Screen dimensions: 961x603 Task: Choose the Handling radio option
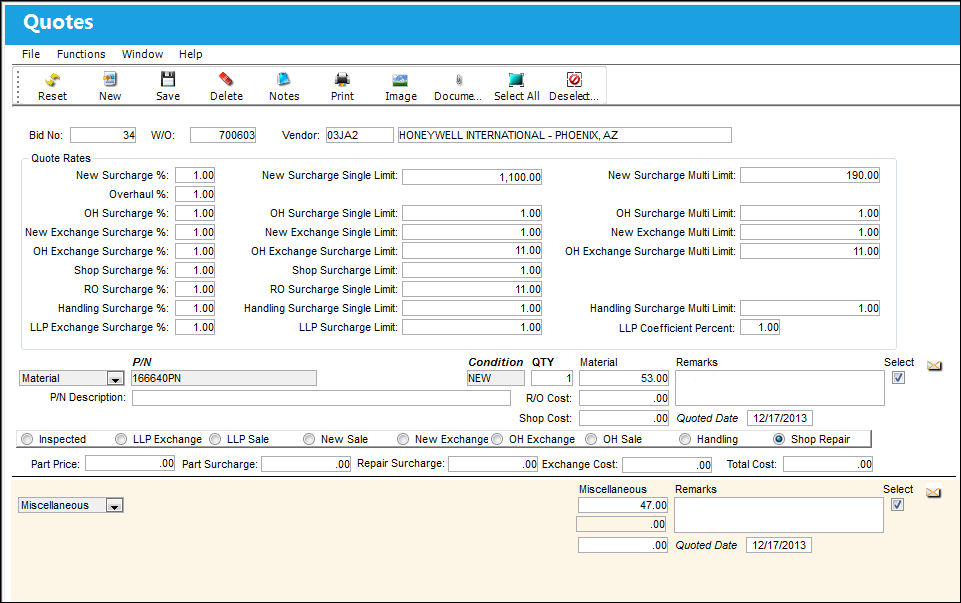(685, 439)
